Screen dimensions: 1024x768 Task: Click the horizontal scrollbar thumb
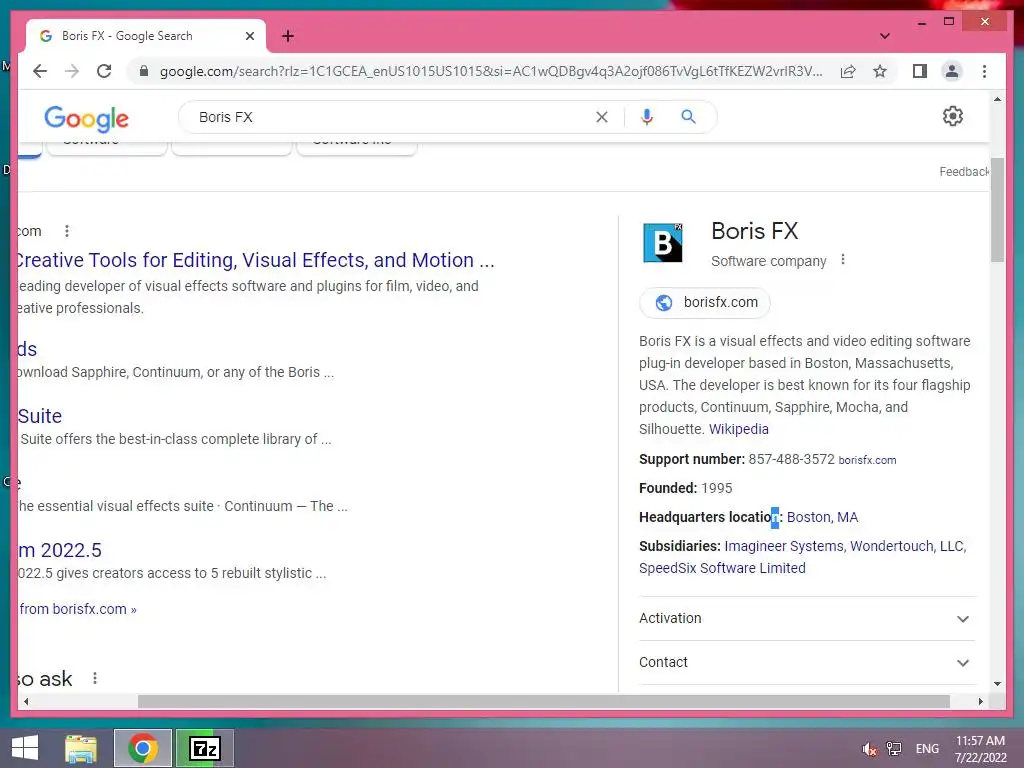[543, 701]
